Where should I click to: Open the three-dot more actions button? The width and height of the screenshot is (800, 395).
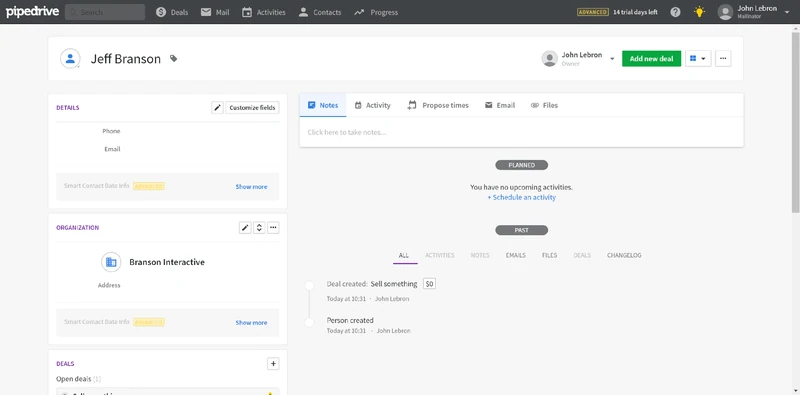723,59
